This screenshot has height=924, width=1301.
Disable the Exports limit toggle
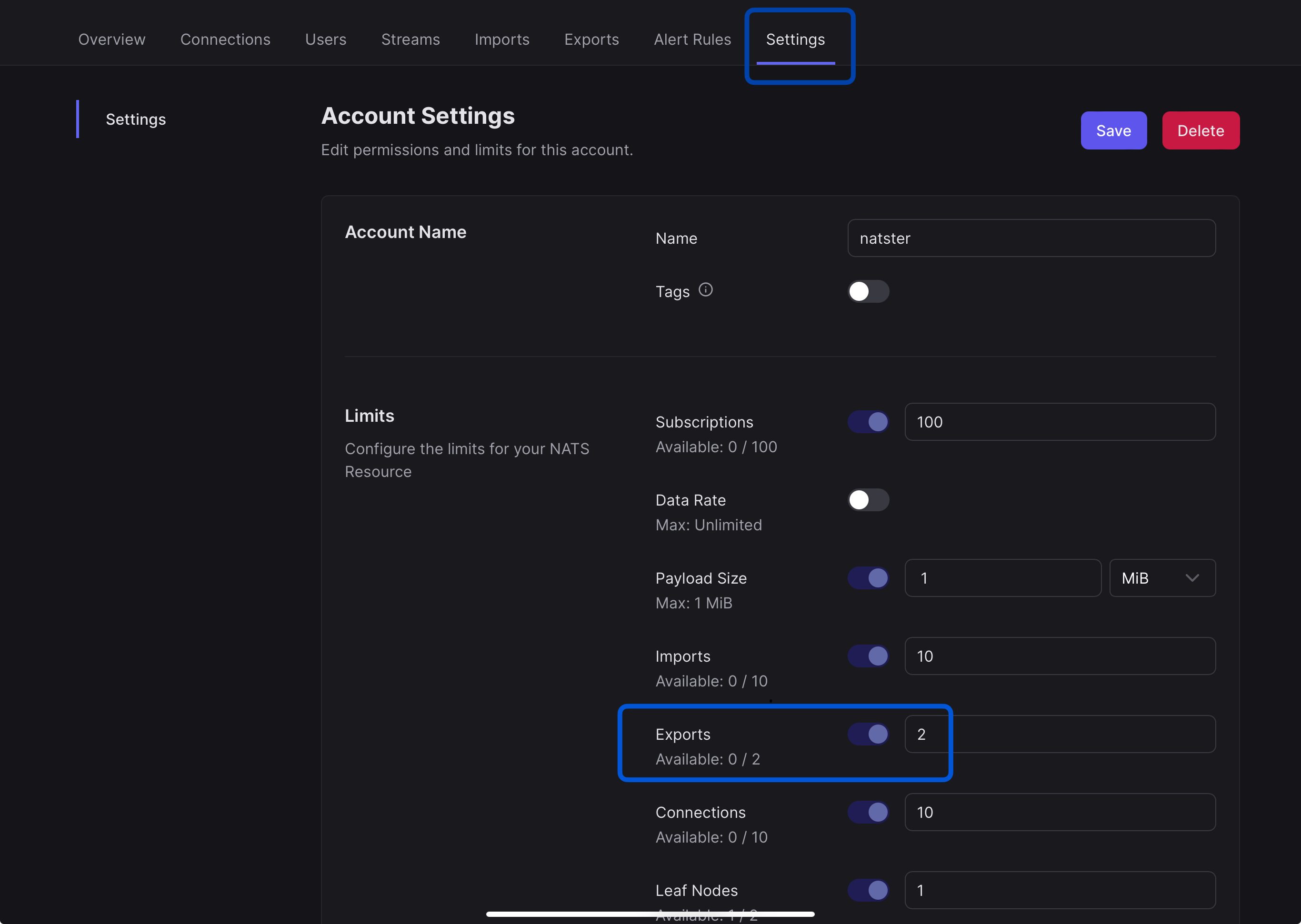[868, 734]
